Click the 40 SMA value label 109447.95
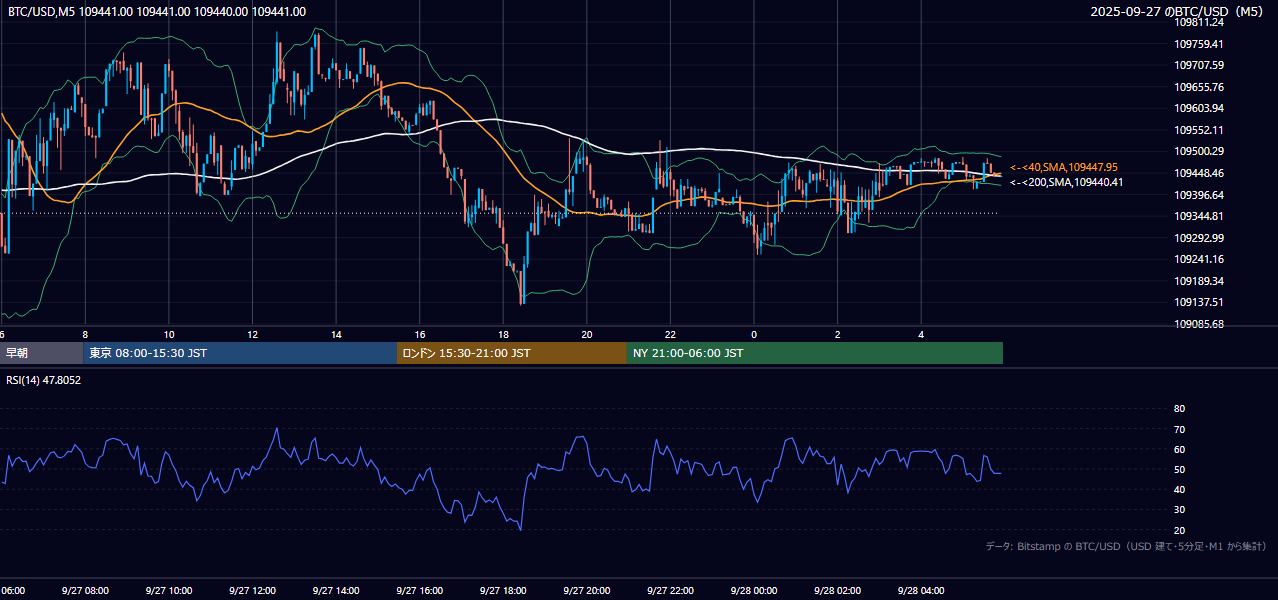Image resolution: width=1278 pixels, height=600 pixels. pyautogui.click(x=1064, y=167)
